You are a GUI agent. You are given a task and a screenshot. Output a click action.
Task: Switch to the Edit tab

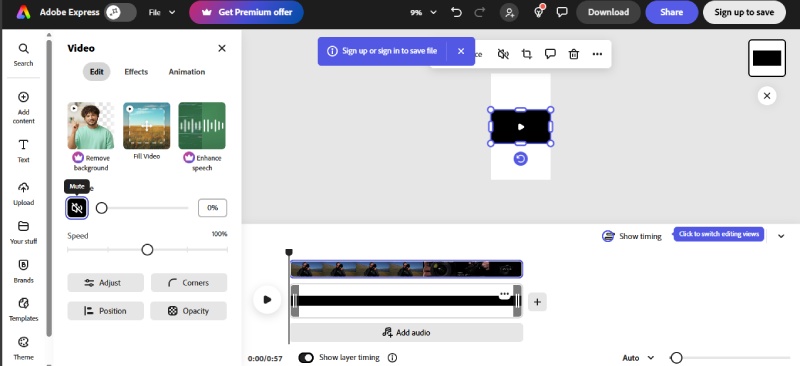[x=96, y=72]
